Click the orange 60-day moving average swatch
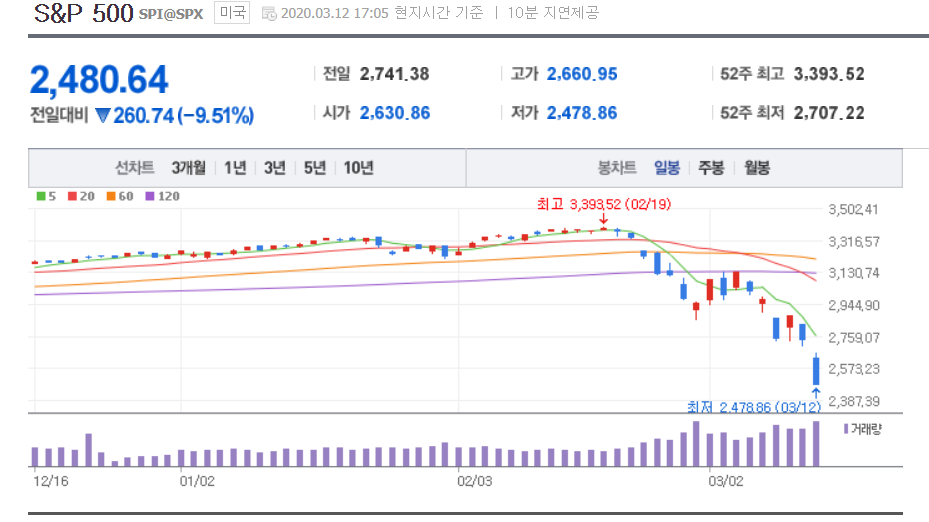929x522 pixels. pyautogui.click(x=111, y=196)
